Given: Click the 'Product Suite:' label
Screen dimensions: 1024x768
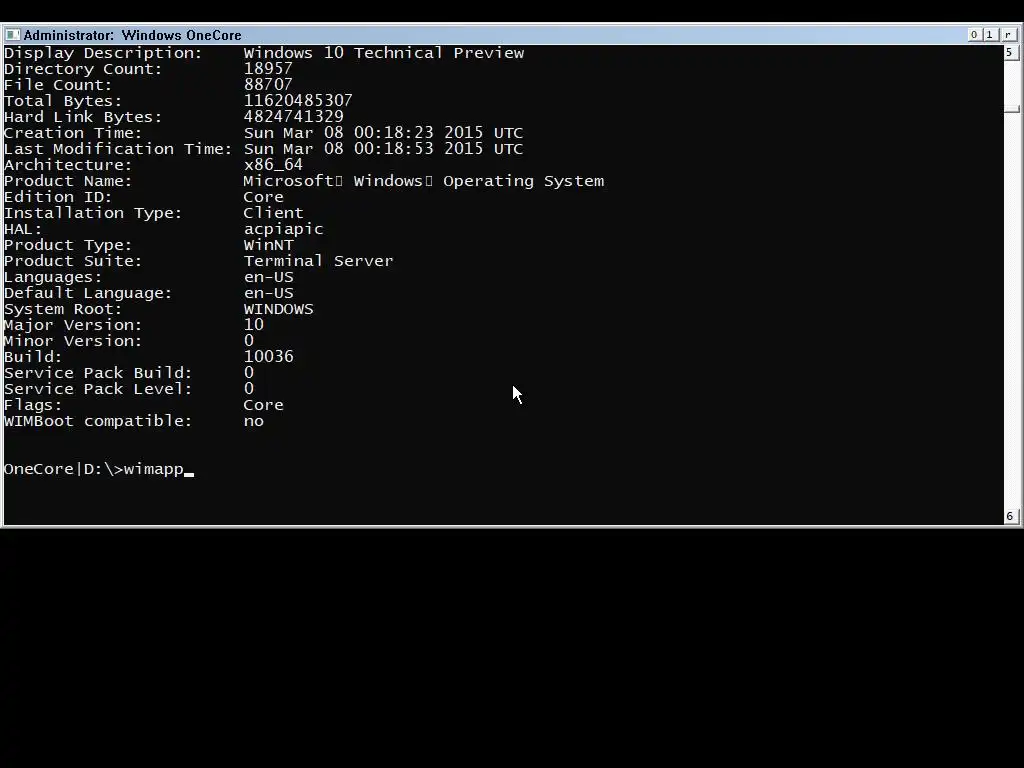Looking at the screenshot, I should point(73,261).
